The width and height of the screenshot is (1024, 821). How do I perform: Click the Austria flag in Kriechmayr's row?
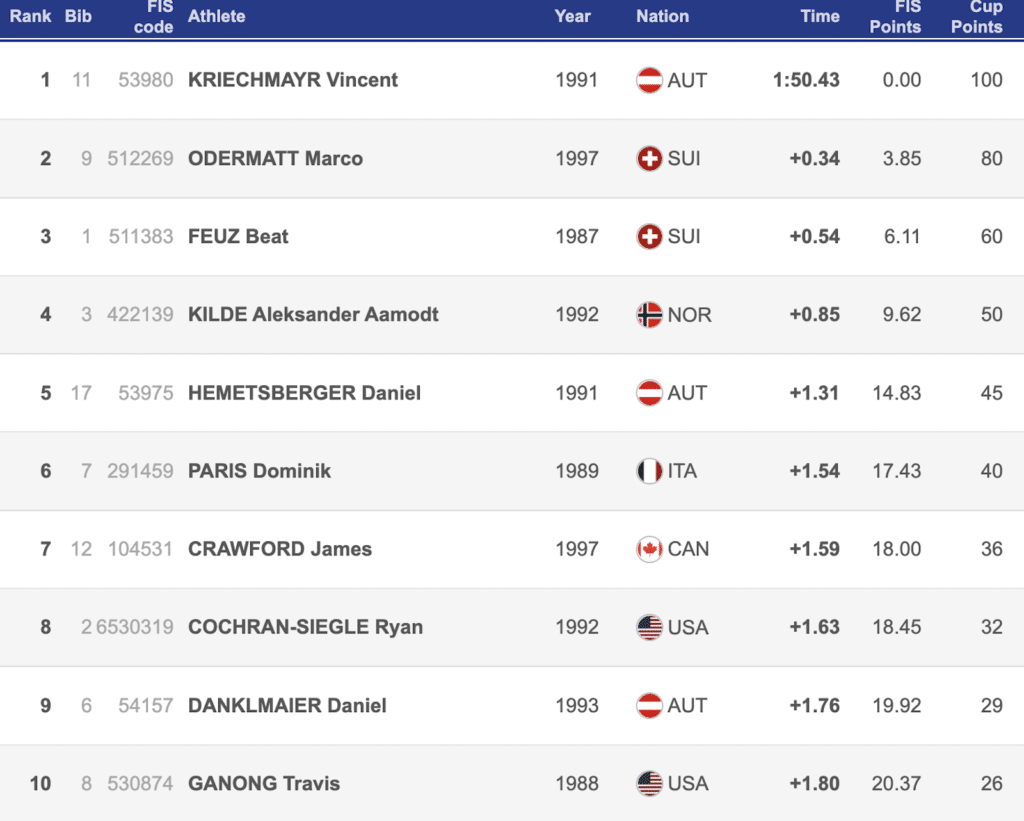(x=649, y=80)
